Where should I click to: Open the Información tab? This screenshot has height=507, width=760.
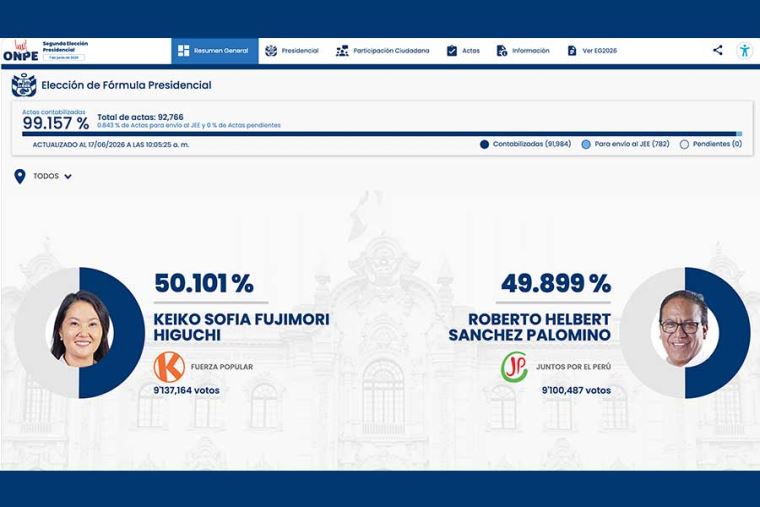[523, 50]
